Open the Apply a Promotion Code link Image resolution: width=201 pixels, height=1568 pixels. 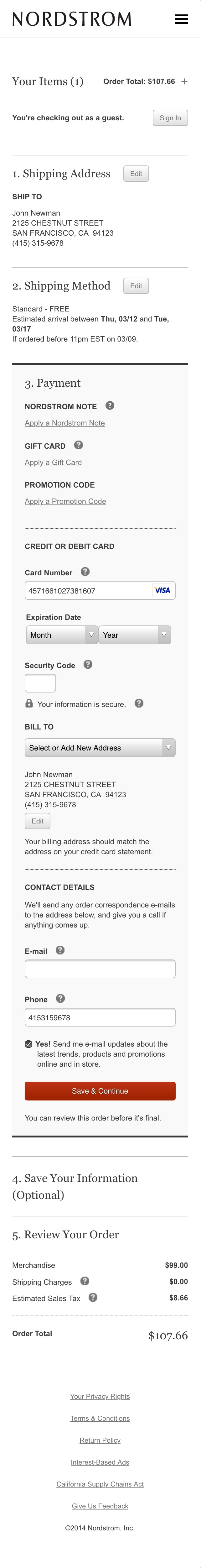click(x=65, y=501)
